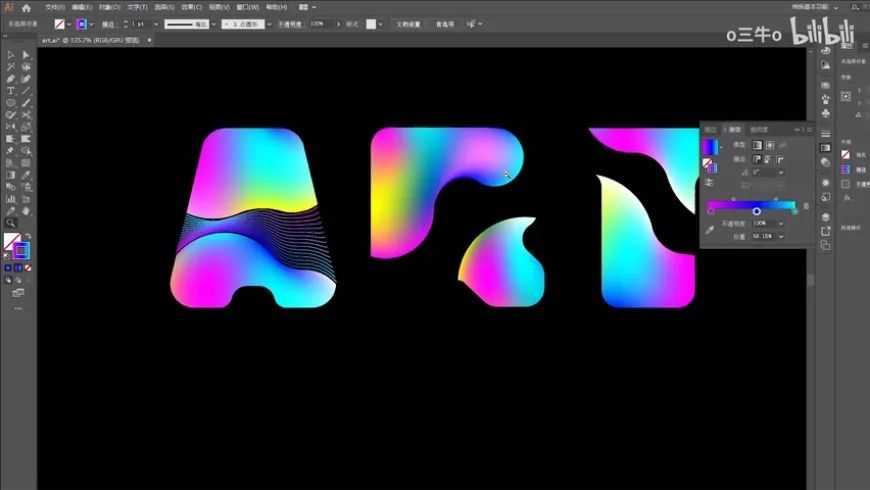This screenshot has width=870, height=490.
Task: Click the 首选项 button
Action: click(x=444, y=23)
